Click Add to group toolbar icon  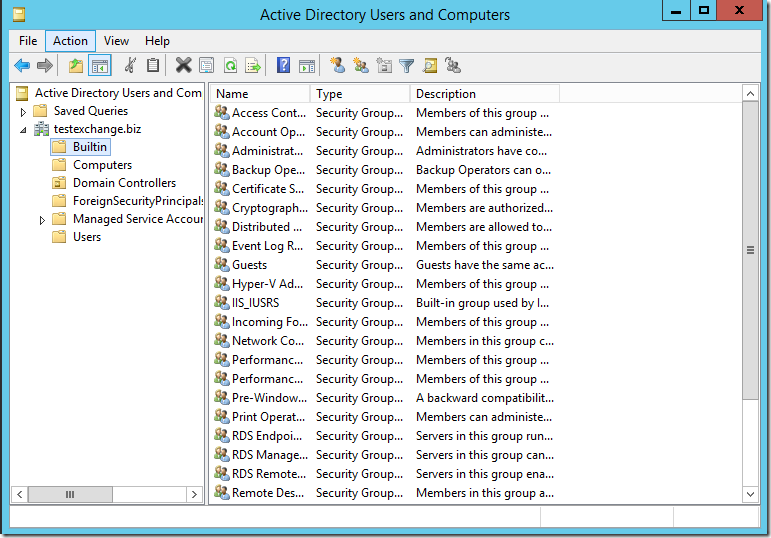(x=453, y=65)
